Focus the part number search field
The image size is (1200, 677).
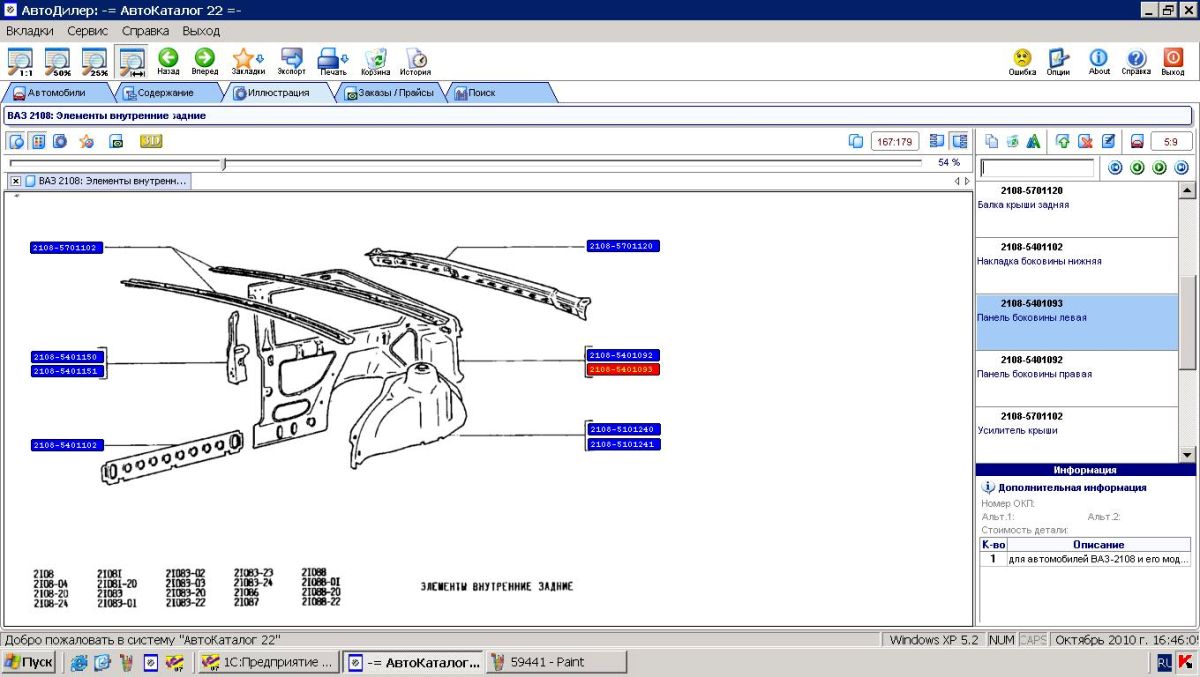[x=1037, y=168]
